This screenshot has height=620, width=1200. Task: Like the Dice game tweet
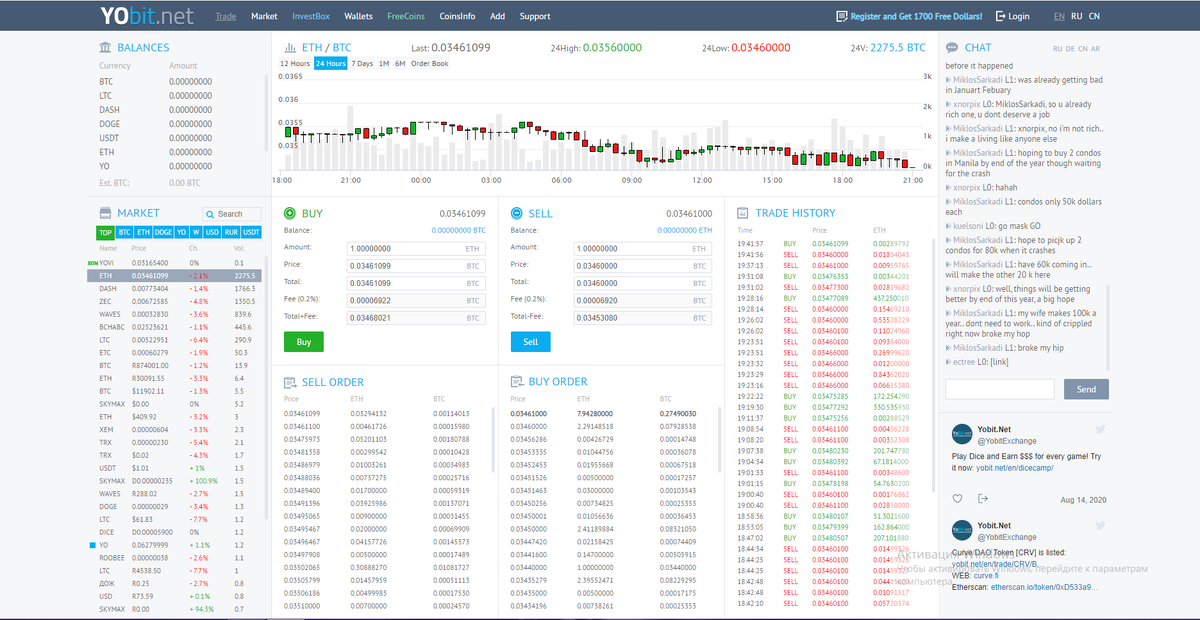957,498
